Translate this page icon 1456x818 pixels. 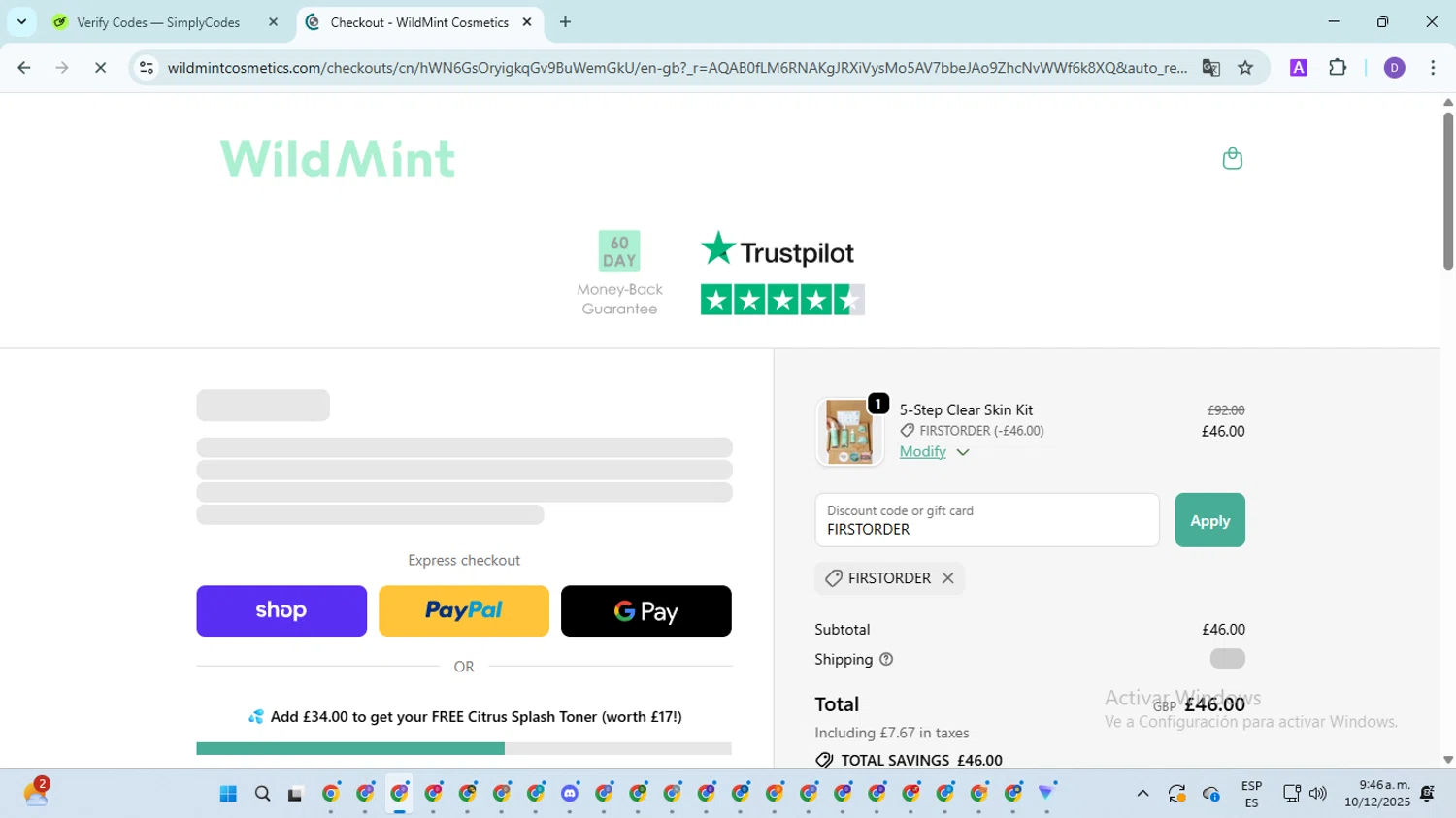coord(1210,68)
